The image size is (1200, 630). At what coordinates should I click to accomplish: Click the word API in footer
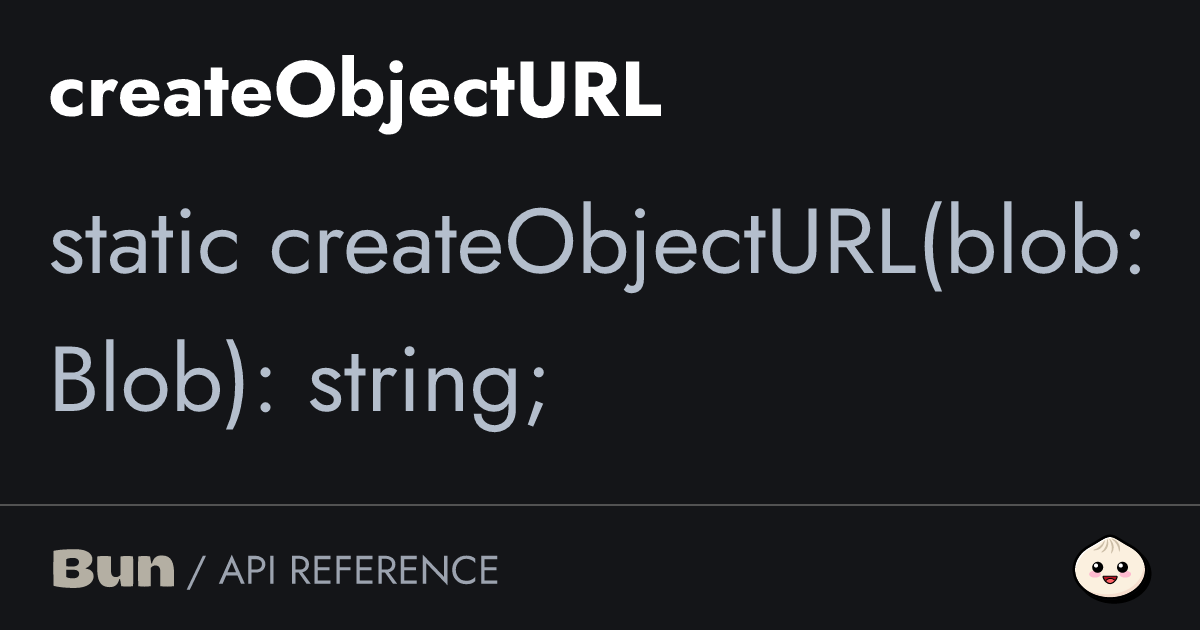click(247, 570)
